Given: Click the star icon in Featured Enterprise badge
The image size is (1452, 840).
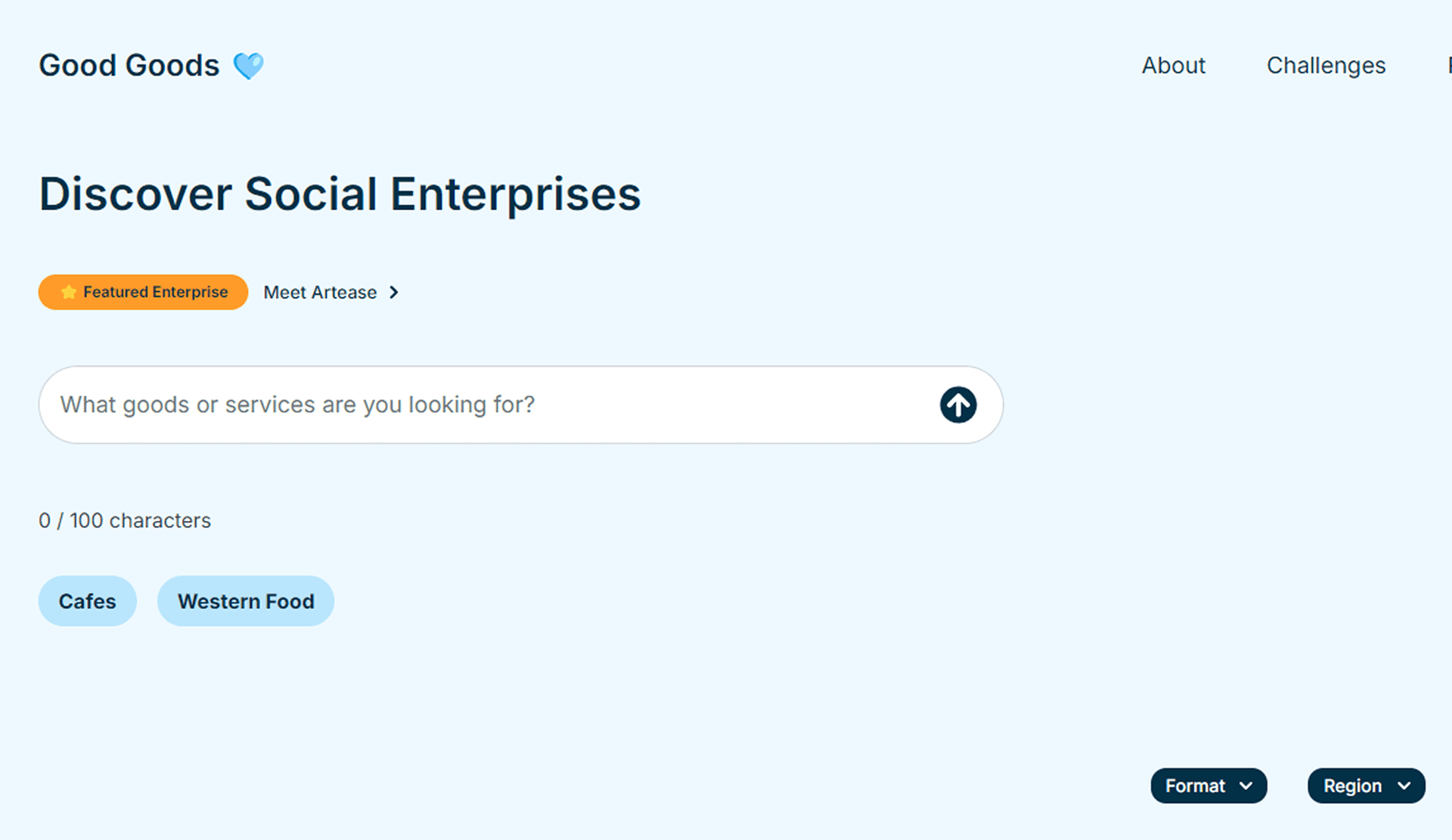Looking at the screenshot, I should coord(69,292).
